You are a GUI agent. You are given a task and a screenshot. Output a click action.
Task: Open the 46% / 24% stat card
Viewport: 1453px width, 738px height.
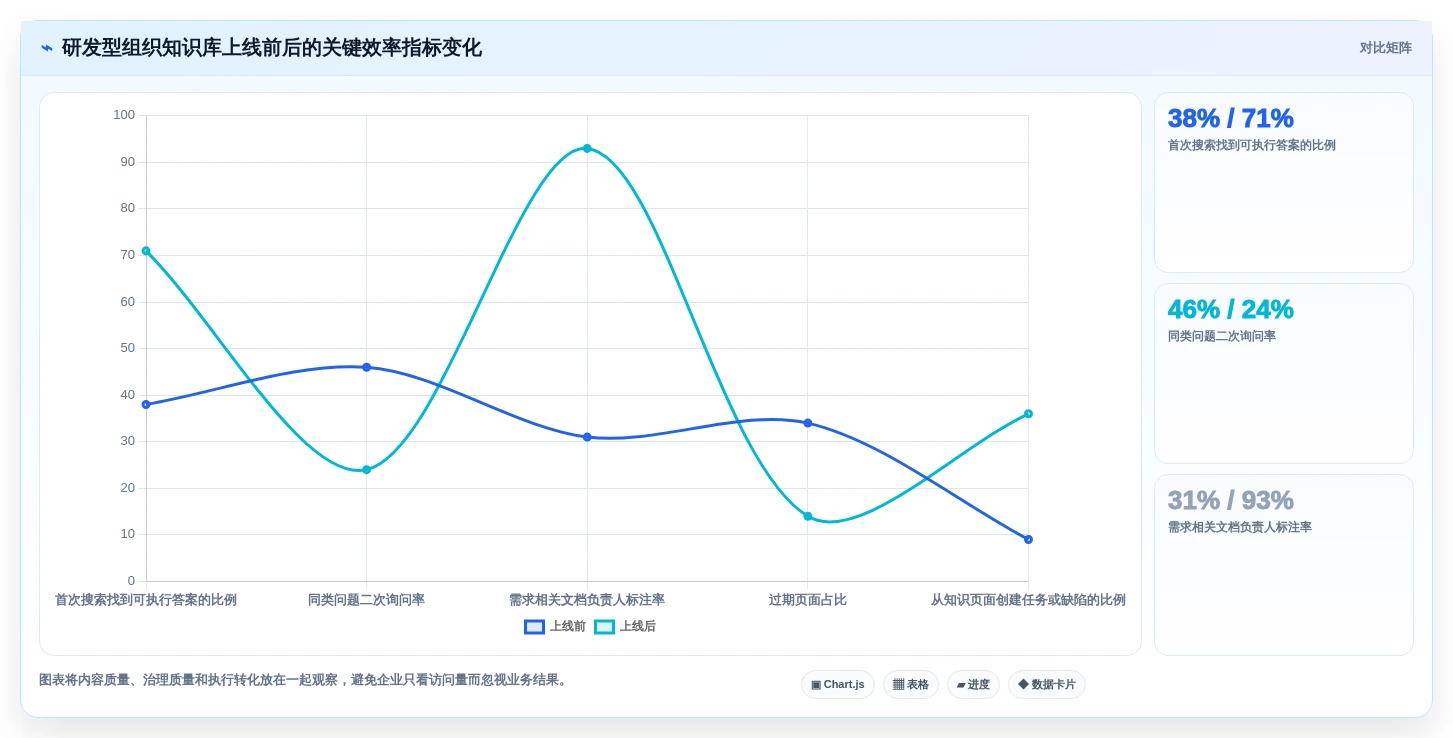tap(1284, 374)
